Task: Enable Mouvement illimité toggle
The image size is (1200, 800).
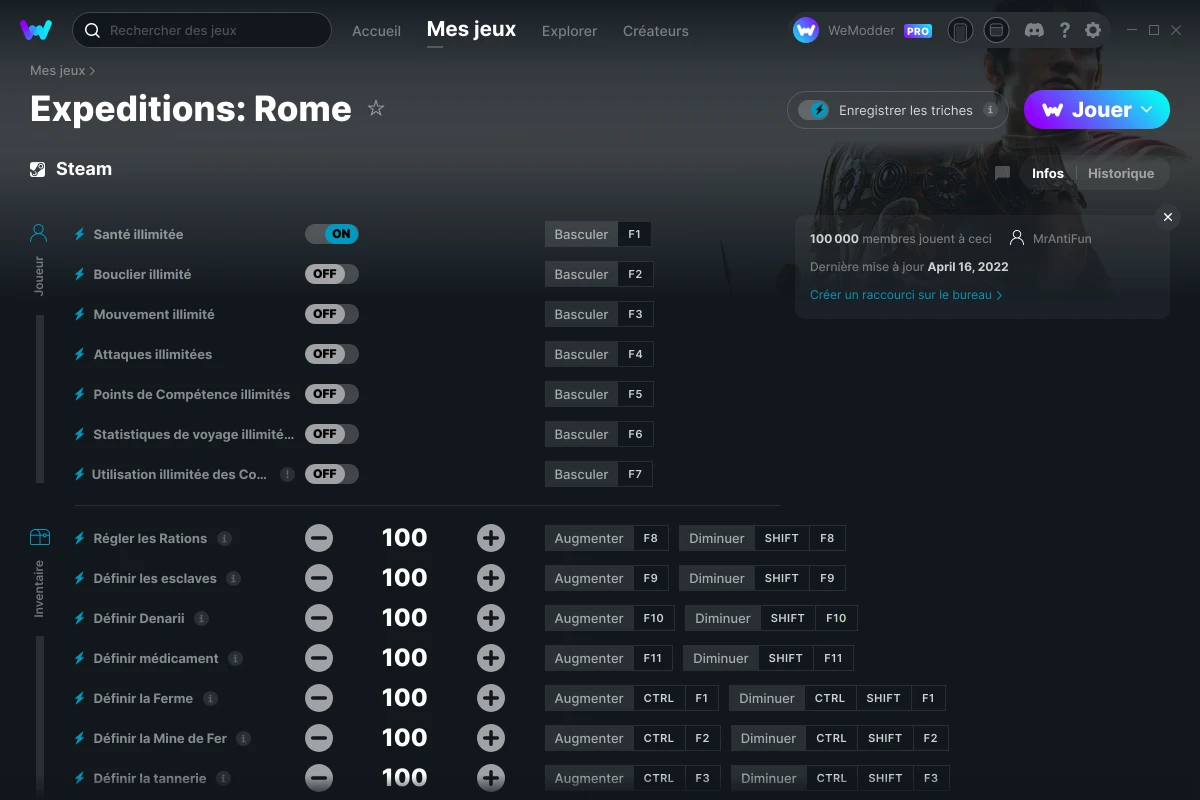Action: pyautogui.click(x=332, y=314)
